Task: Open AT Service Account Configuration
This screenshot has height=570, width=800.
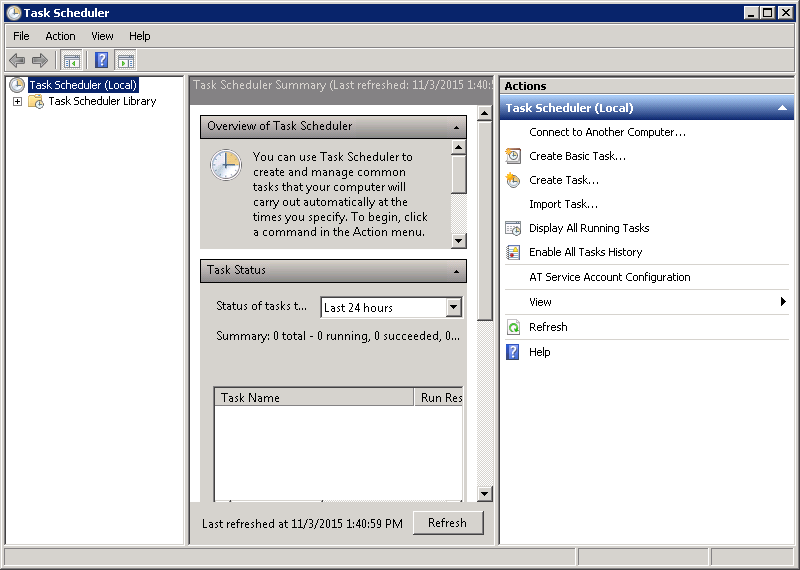Action: click(610, 277)
